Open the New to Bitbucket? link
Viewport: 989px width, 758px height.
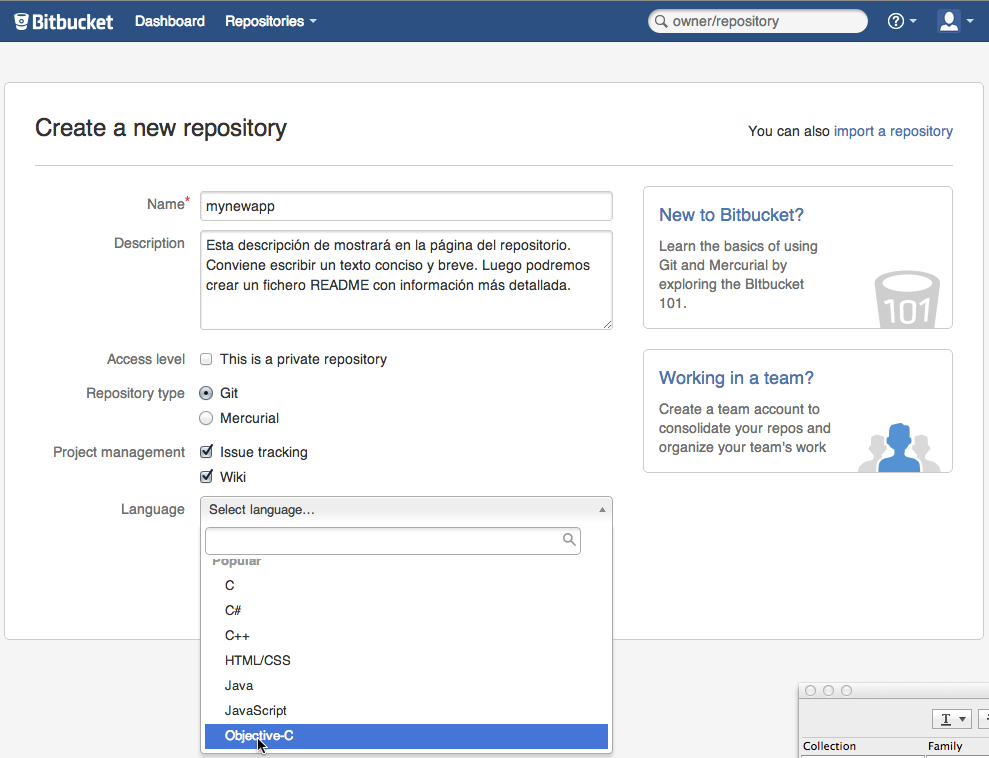click(731, 215)
